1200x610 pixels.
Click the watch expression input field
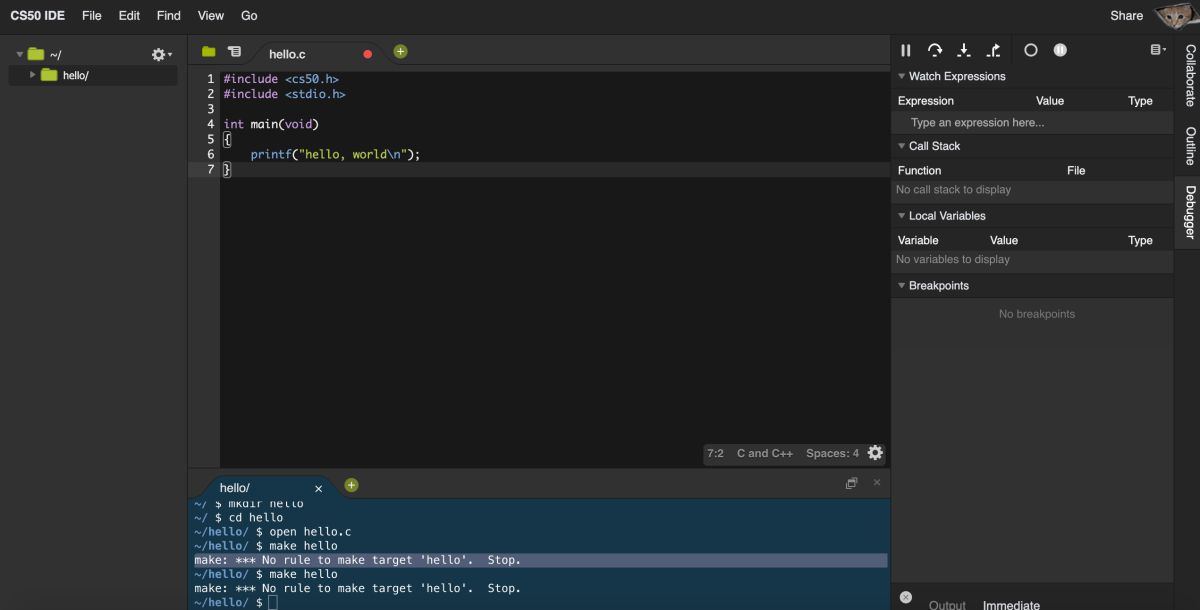click(1032, 122)
